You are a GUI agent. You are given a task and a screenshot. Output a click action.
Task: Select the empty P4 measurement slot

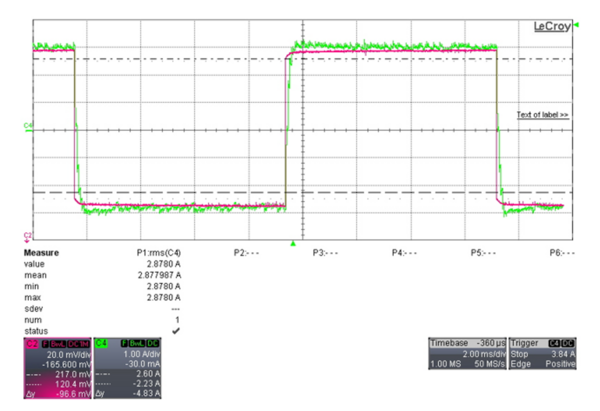click(x=405, y=253)
